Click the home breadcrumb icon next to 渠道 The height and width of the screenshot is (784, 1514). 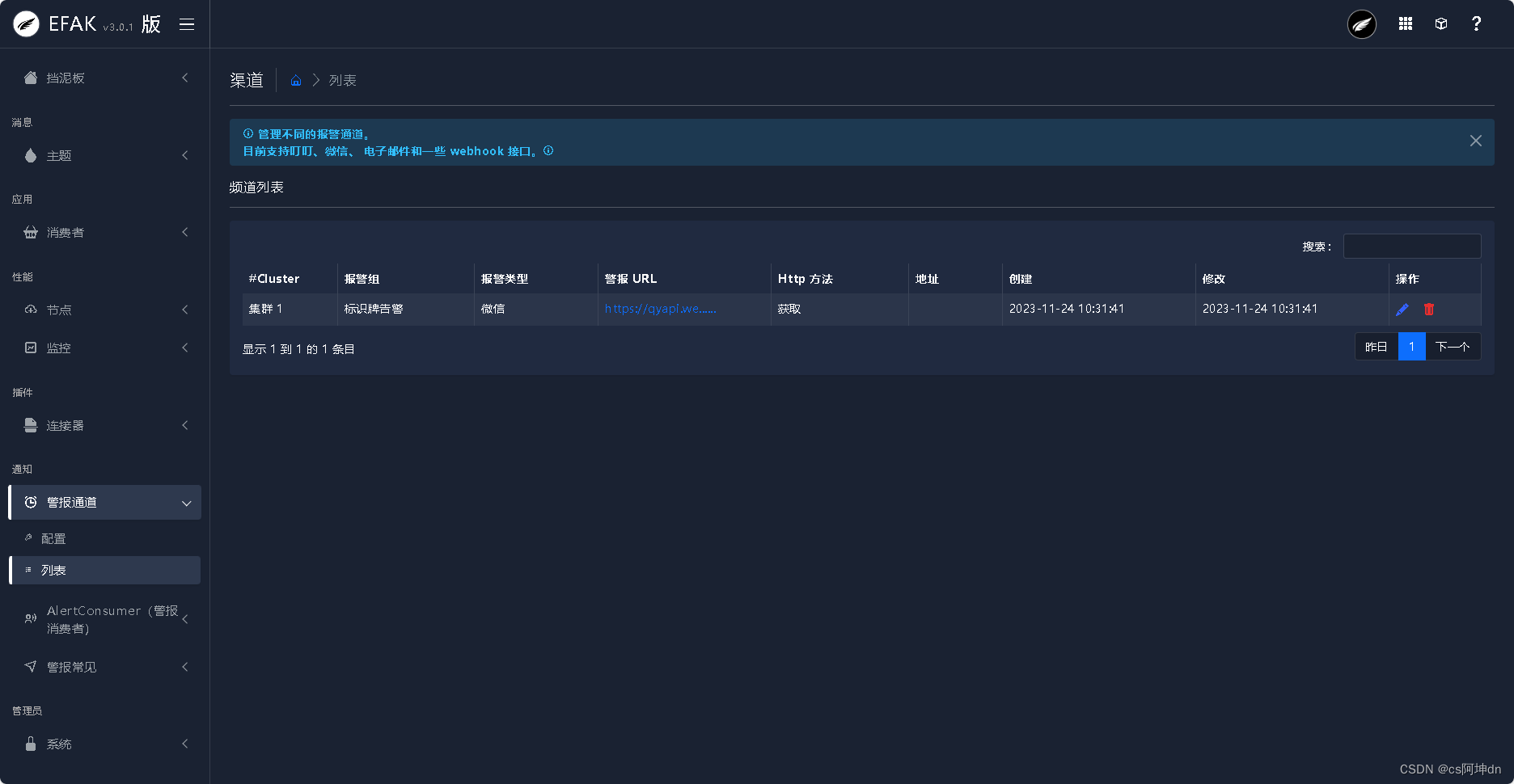coord(296,80)
